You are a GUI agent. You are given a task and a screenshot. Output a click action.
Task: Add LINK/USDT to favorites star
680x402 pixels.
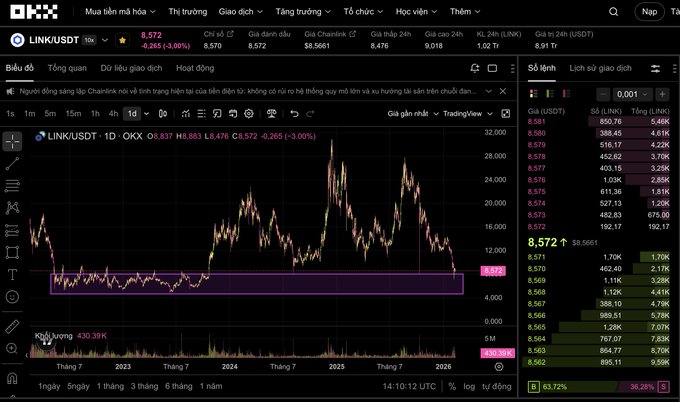[x=122, y=40]
